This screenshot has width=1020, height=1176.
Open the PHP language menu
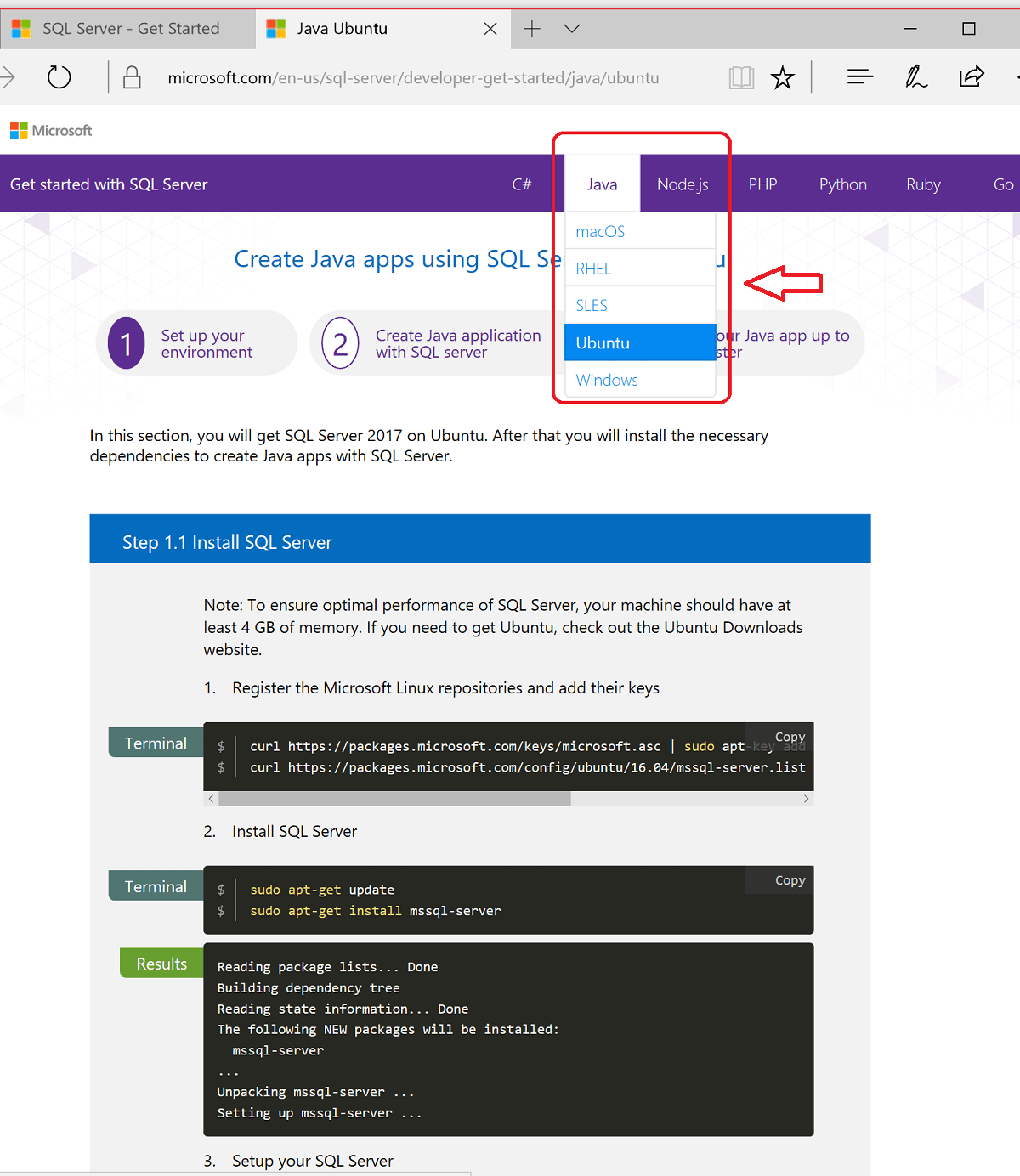pos(762,184)
